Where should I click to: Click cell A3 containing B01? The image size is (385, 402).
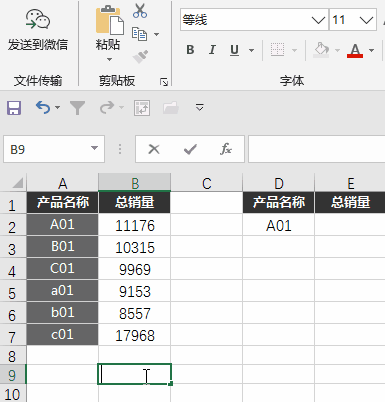(x=63, y=247)
